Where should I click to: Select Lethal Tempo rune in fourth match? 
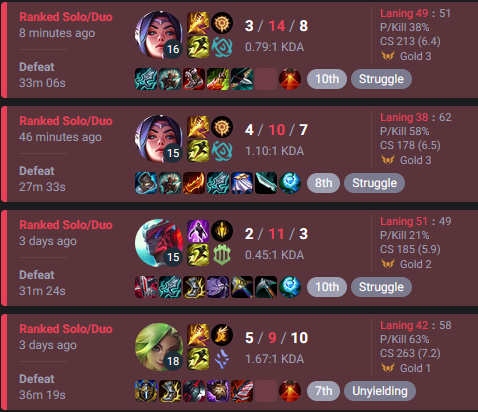222,335
